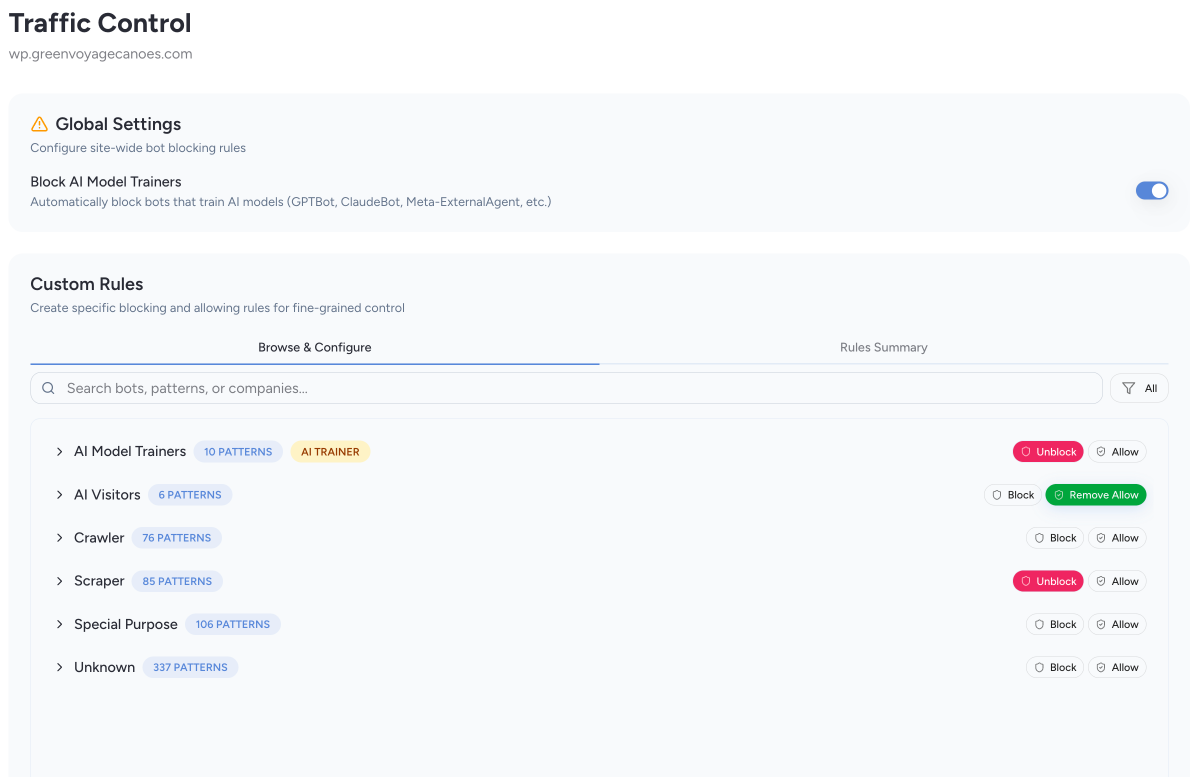1204x777 pixels.
Task: Remove allow rule for AI Visitors
Action: (x=1096, y=495)
